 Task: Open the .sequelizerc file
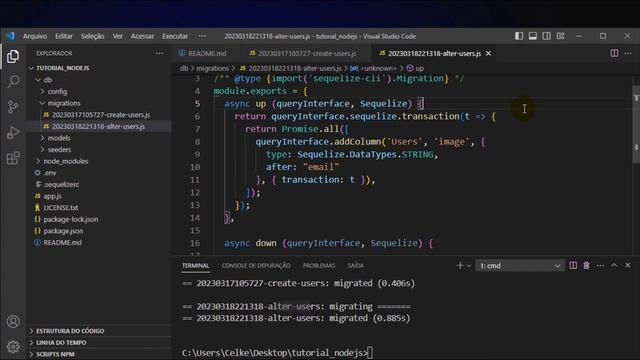(99, 184)
